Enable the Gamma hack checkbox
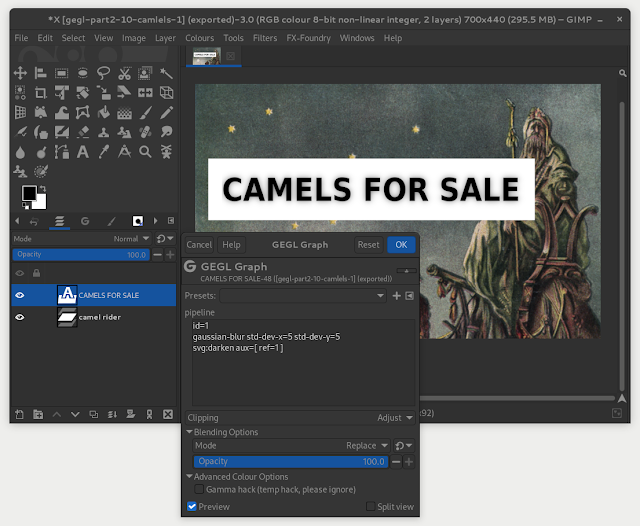The height and width of the screenshot is (526, 640). click(x=199, y=489)
